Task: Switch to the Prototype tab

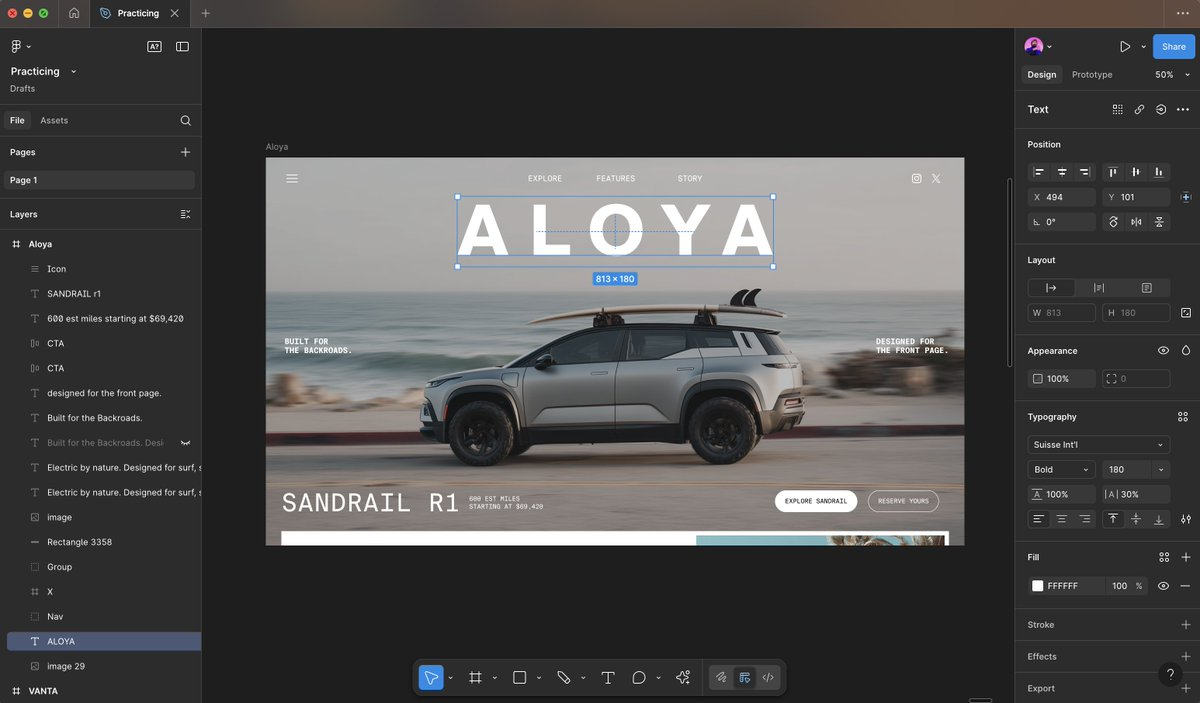Action: point(1092,75)
